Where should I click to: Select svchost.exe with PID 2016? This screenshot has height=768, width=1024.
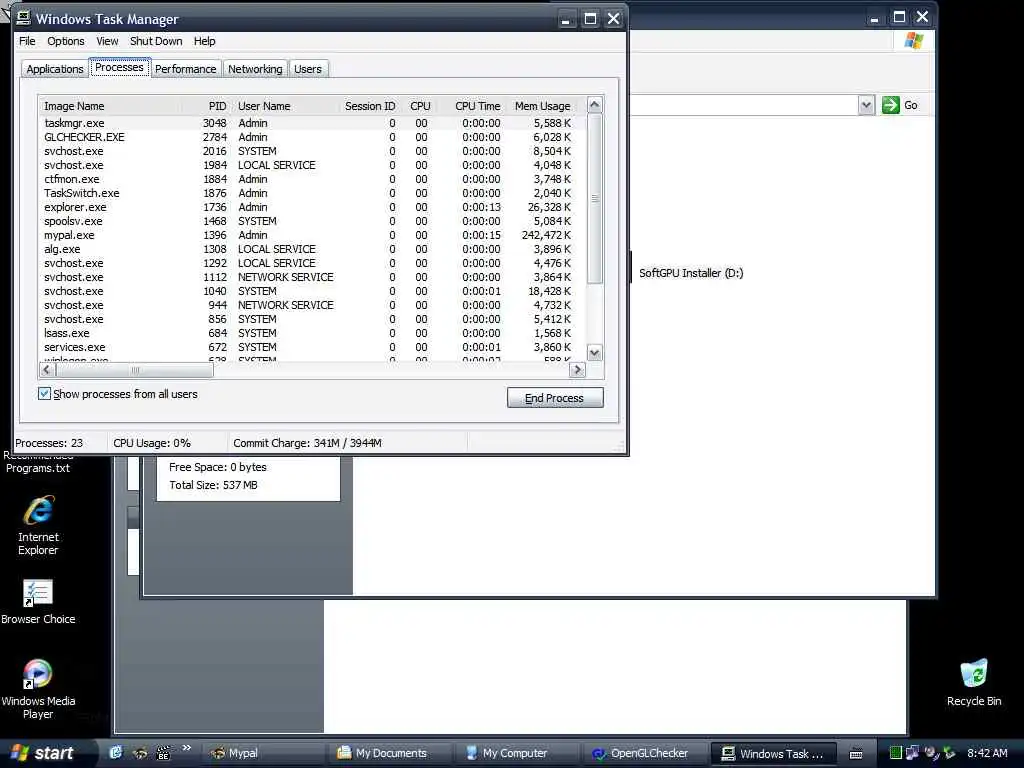pyautogui.click(x=311, y=151)
